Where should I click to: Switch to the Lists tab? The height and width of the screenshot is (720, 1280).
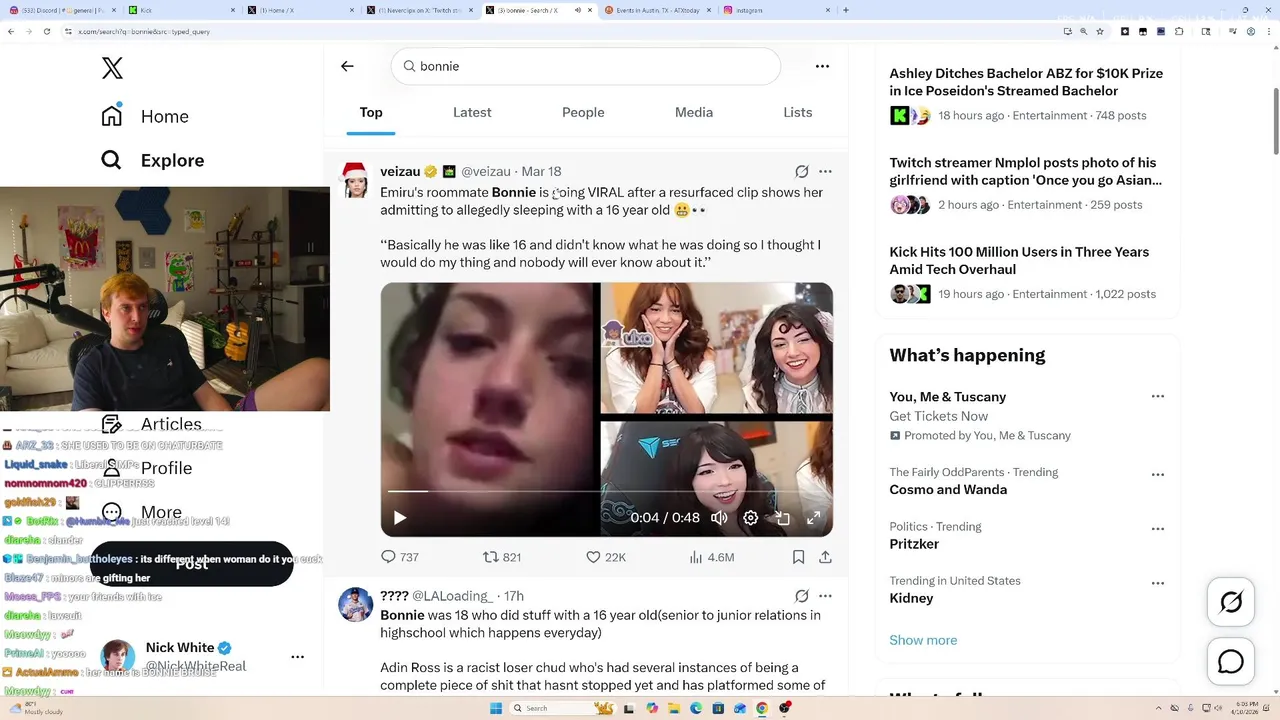[798, 112]
